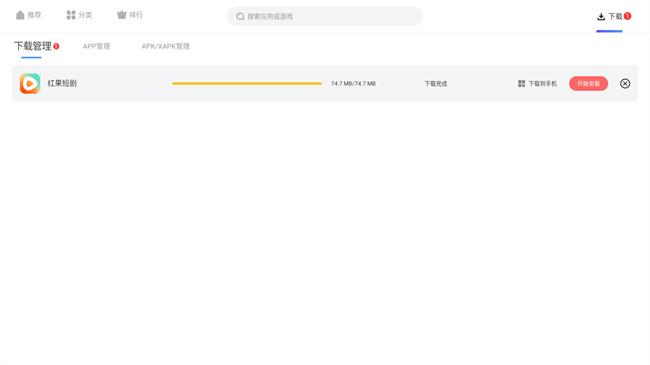Switch to the APK/XAPK管理 tab

pyautogui.click(x=165, y=46)
